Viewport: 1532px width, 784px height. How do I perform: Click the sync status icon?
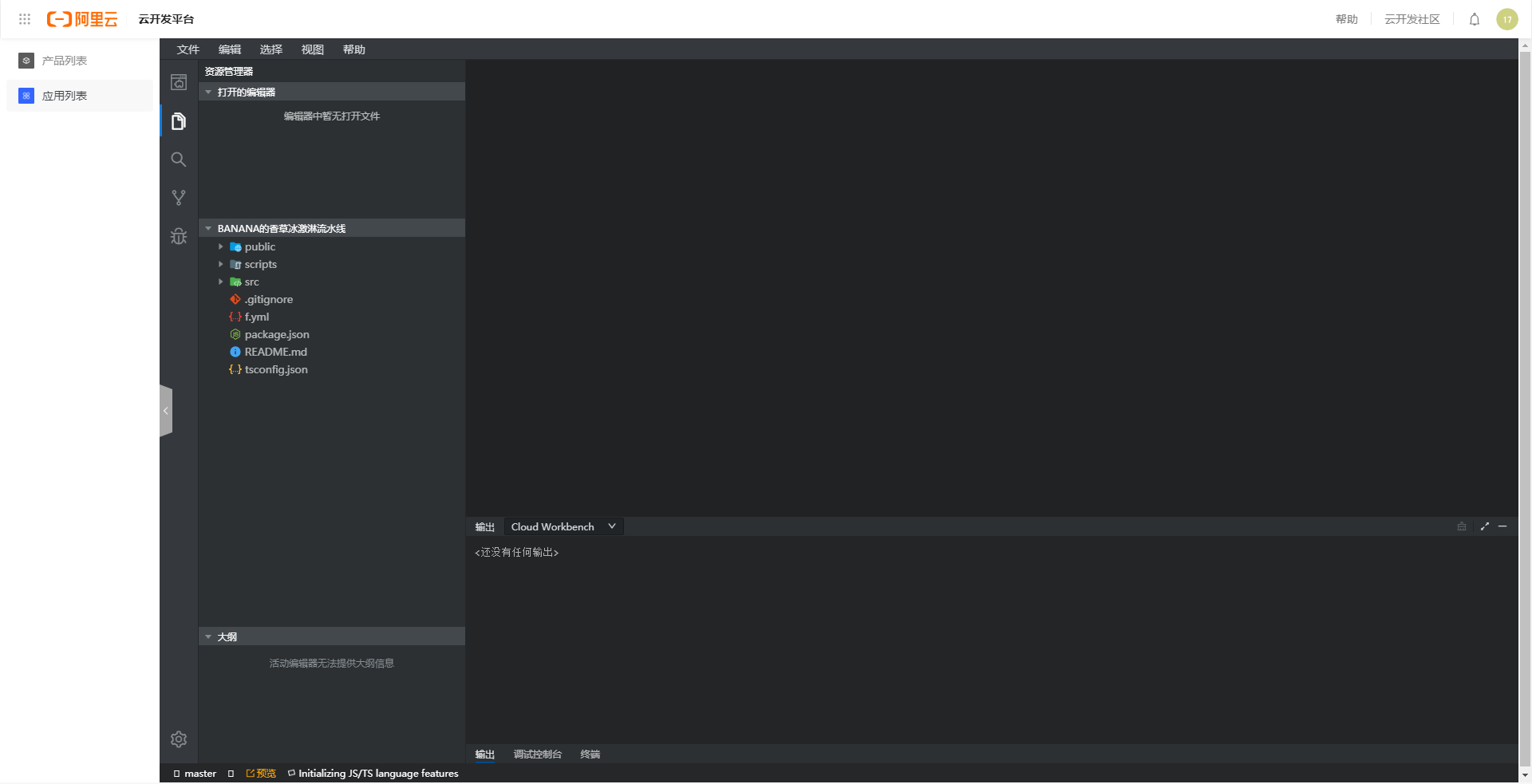tap(231, 774)
